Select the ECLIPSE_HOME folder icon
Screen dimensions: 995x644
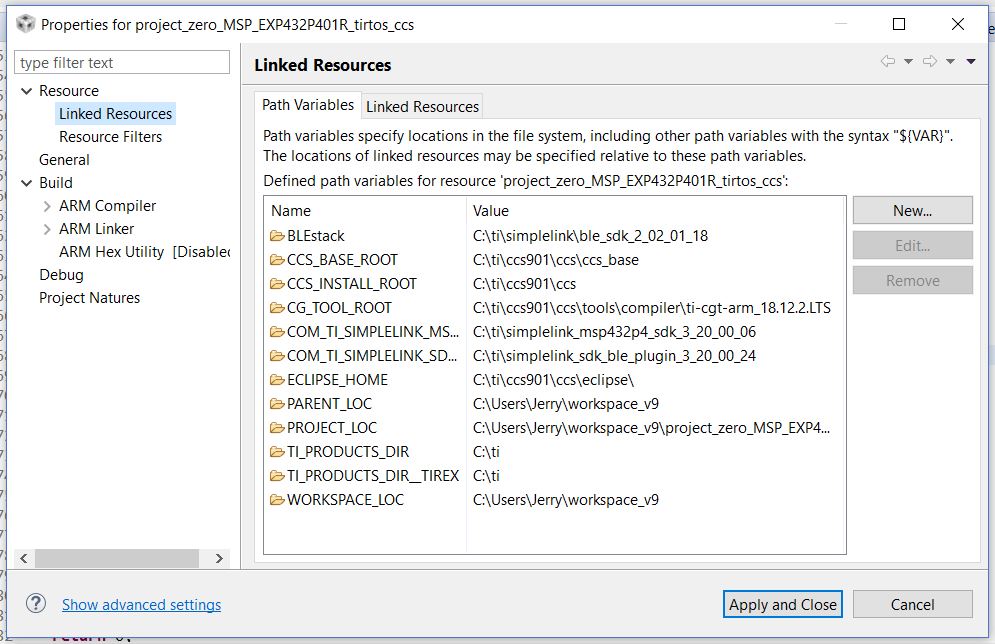pyautogui.click(x=277, y=380)
